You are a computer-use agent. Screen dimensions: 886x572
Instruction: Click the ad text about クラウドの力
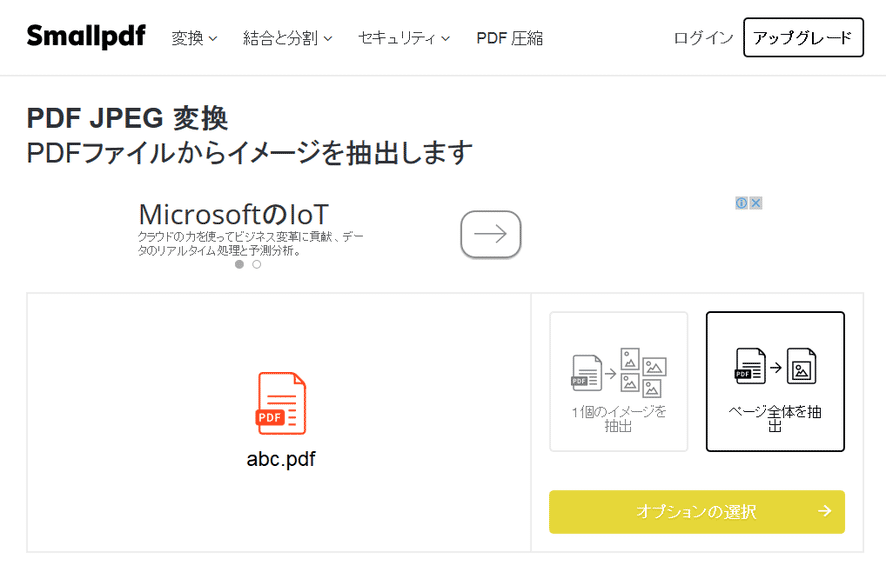coord(250,243)
